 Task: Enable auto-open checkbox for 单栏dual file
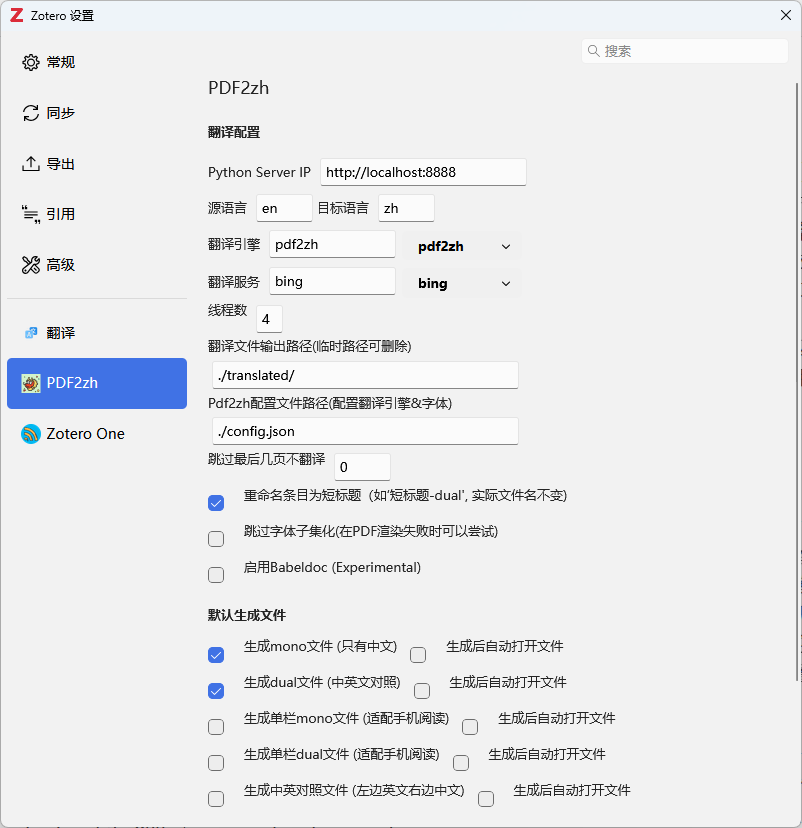click(461, 763)
